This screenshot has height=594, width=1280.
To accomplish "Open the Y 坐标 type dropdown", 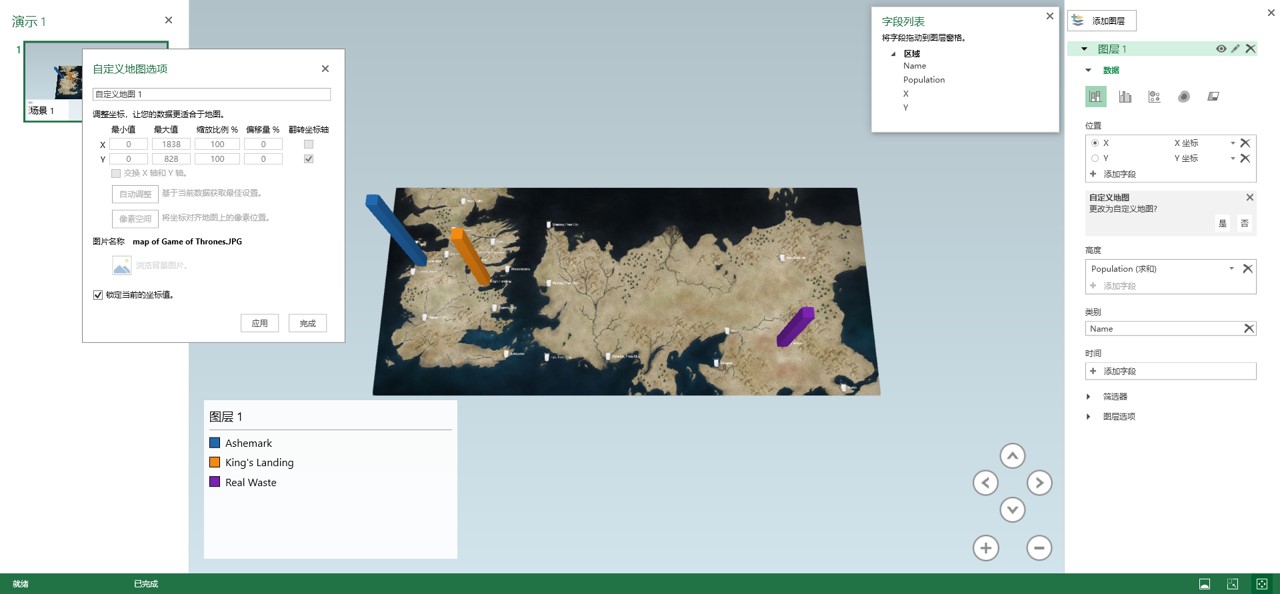I will [x=1232, y=158].
